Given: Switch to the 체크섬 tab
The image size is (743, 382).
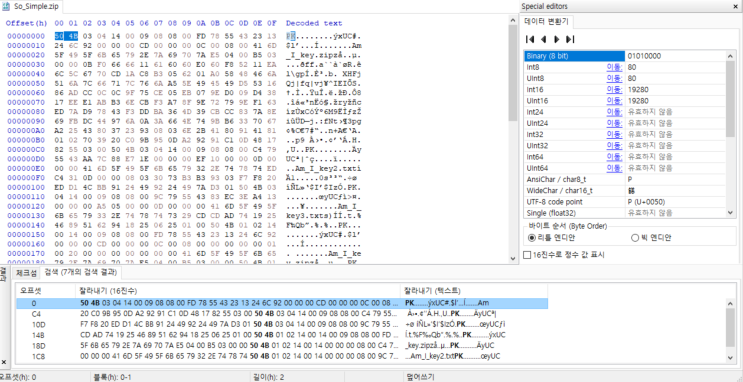Looking at the screenshot, I should click(x=26, y=273).
